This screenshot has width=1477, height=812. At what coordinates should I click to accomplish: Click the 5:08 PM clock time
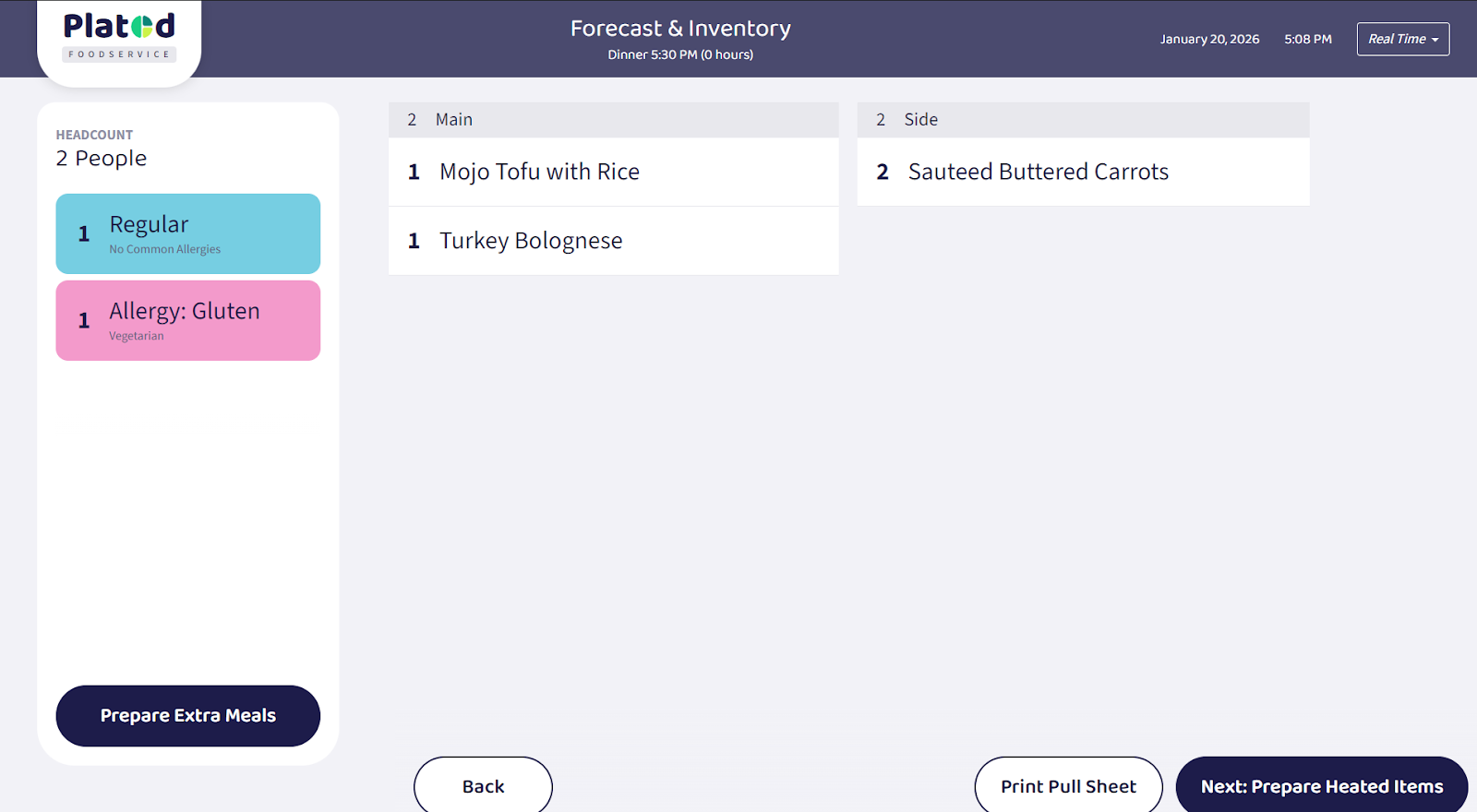[x=1307, y=39]
